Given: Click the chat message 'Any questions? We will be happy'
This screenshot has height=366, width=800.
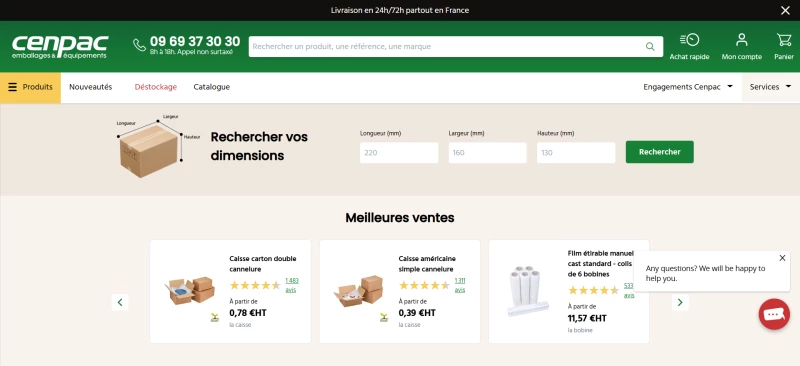Looking at the screenshot, I should (706, 274).
